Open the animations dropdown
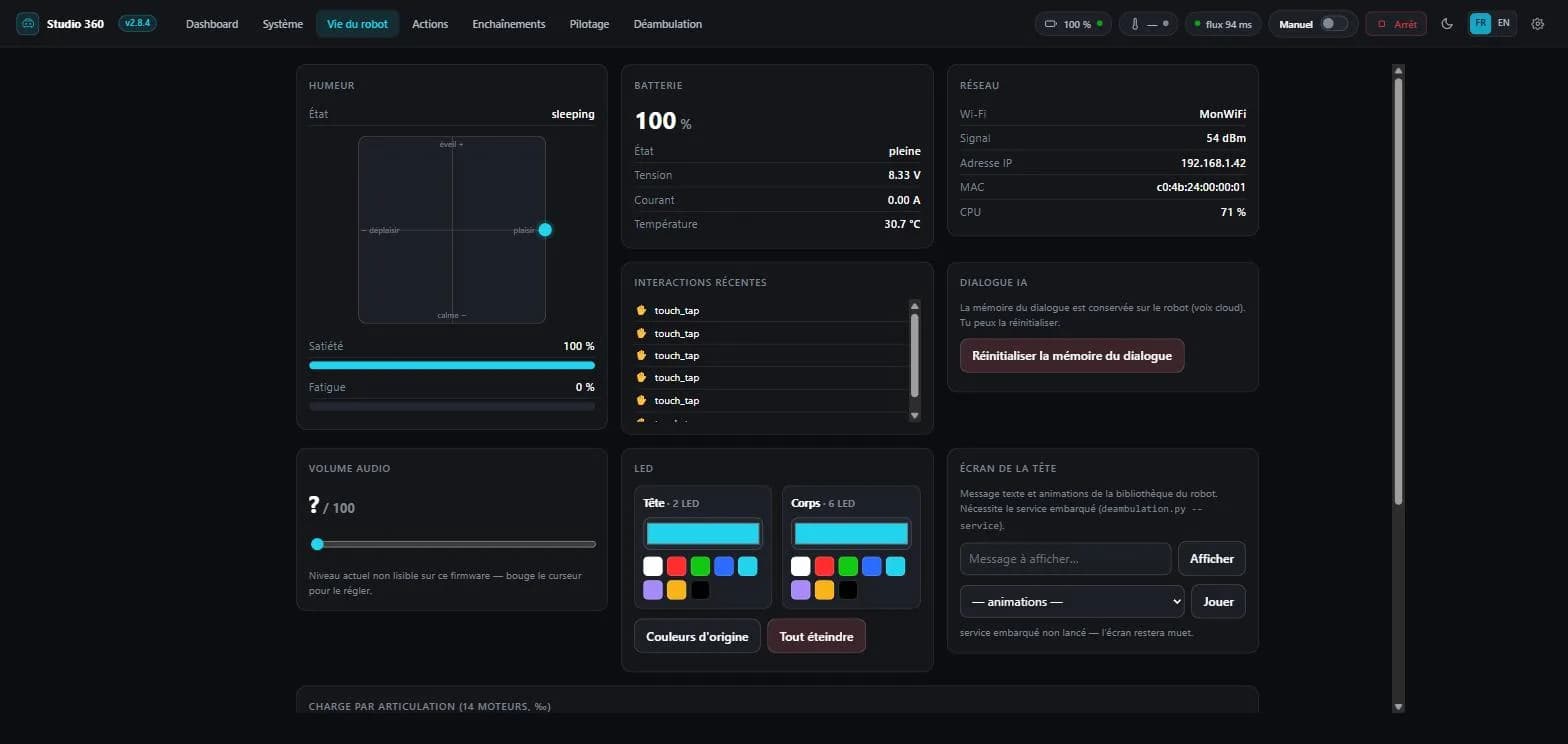Screen dimensions: 1568x744 coord(1072,601)
